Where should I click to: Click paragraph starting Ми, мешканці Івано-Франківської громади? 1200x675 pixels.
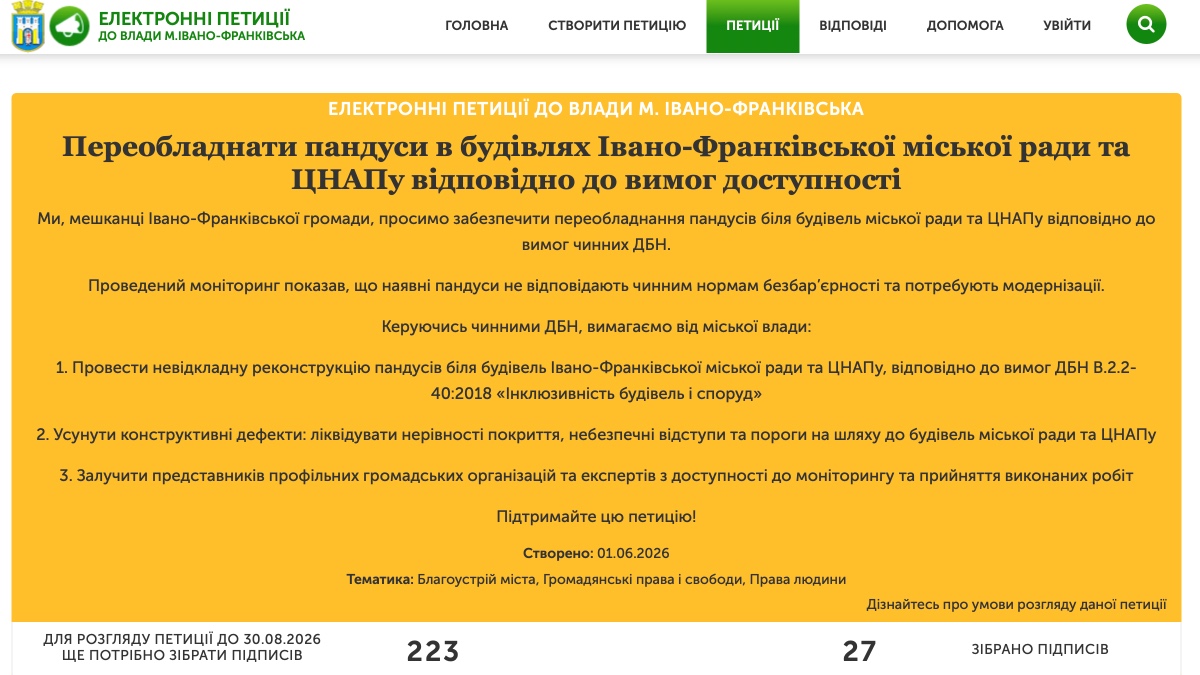pyautogui.click(x=596, y=230)
